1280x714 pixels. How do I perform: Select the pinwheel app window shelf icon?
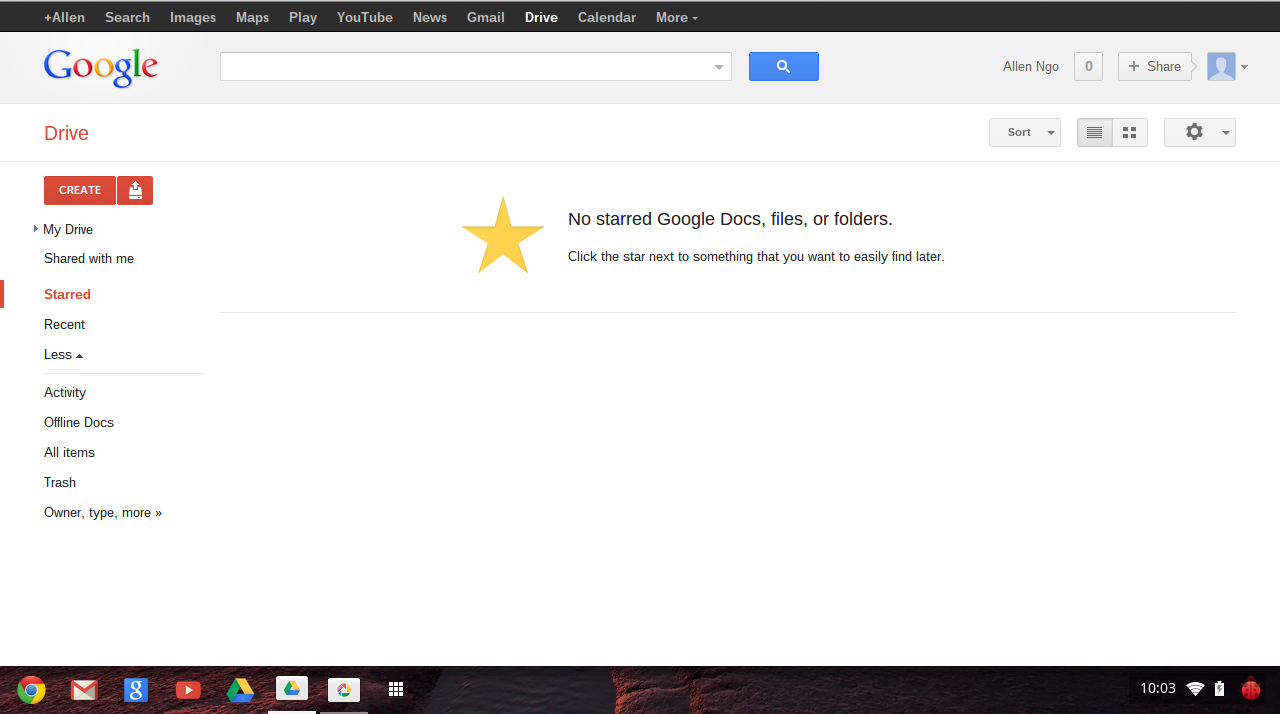(344, 690)
